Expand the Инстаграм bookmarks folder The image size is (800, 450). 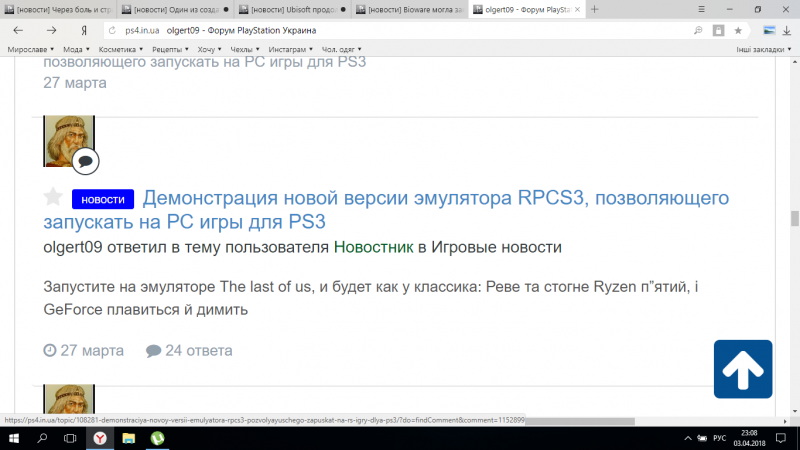(290, 49)
